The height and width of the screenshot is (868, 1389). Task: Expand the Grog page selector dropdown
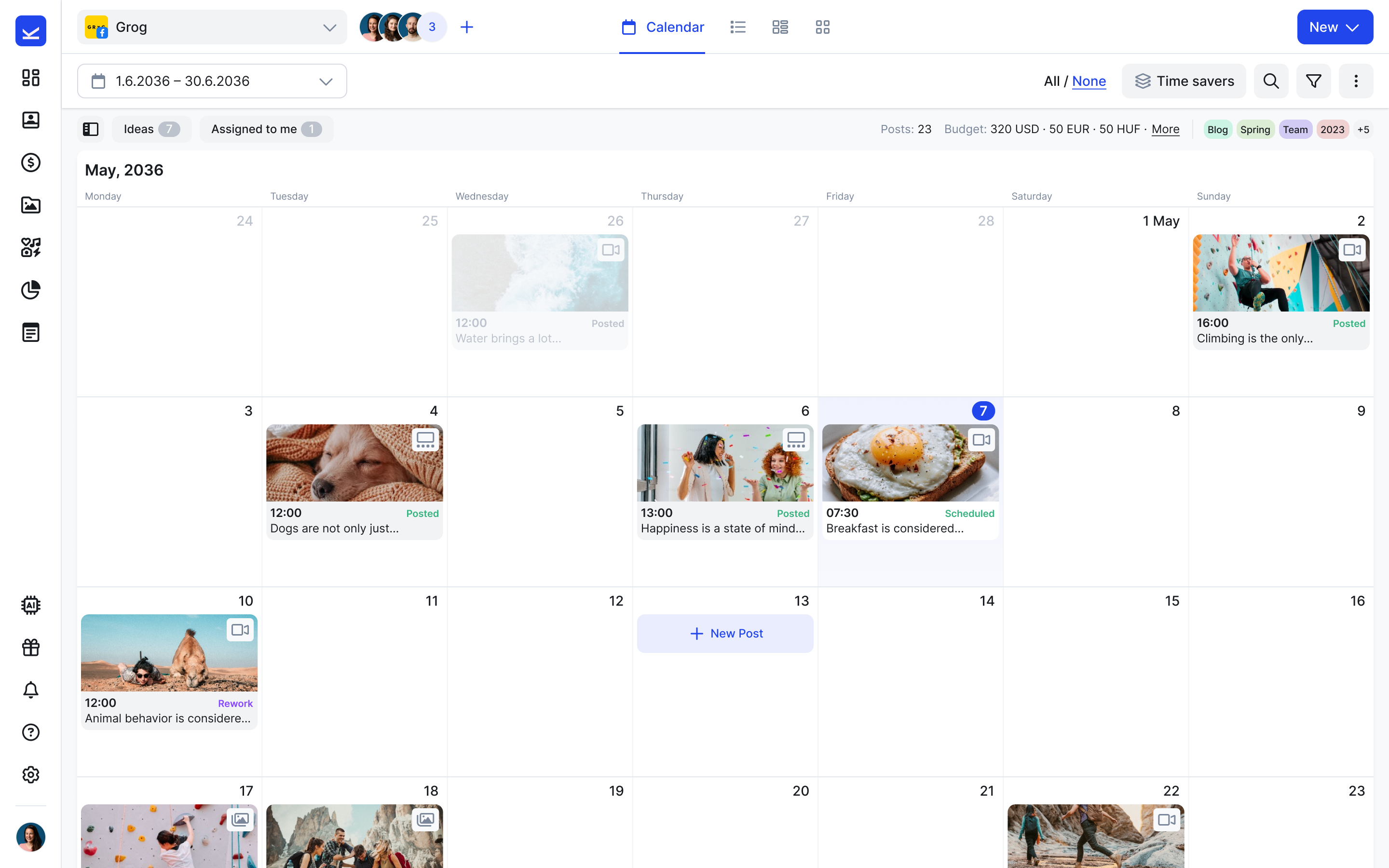(x=212, y=27)
